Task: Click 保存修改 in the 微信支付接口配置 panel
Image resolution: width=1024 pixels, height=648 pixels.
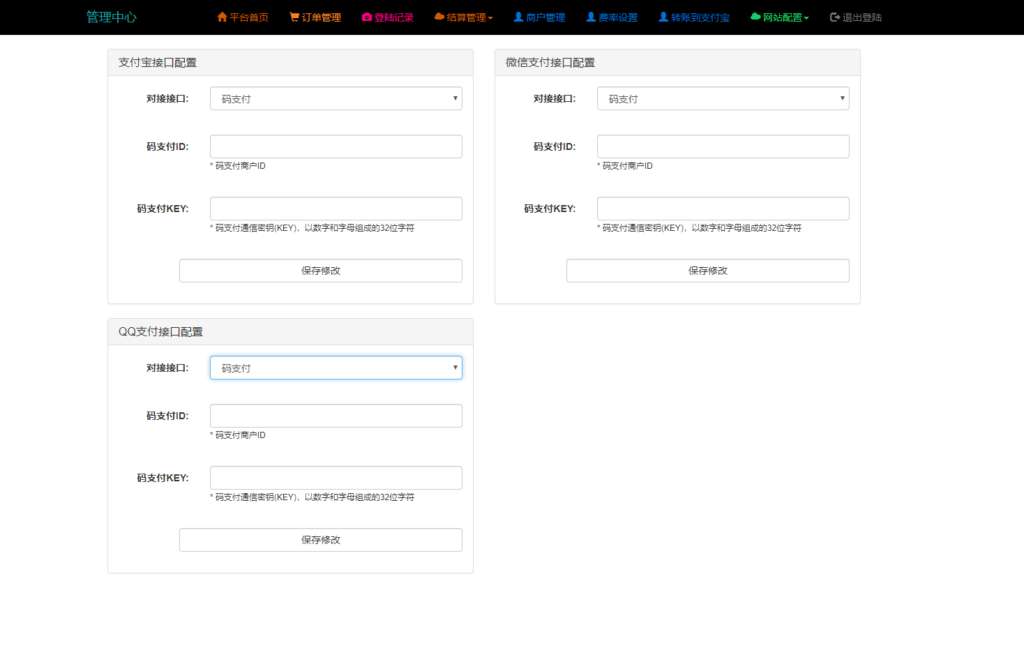Action: [707, 270]
